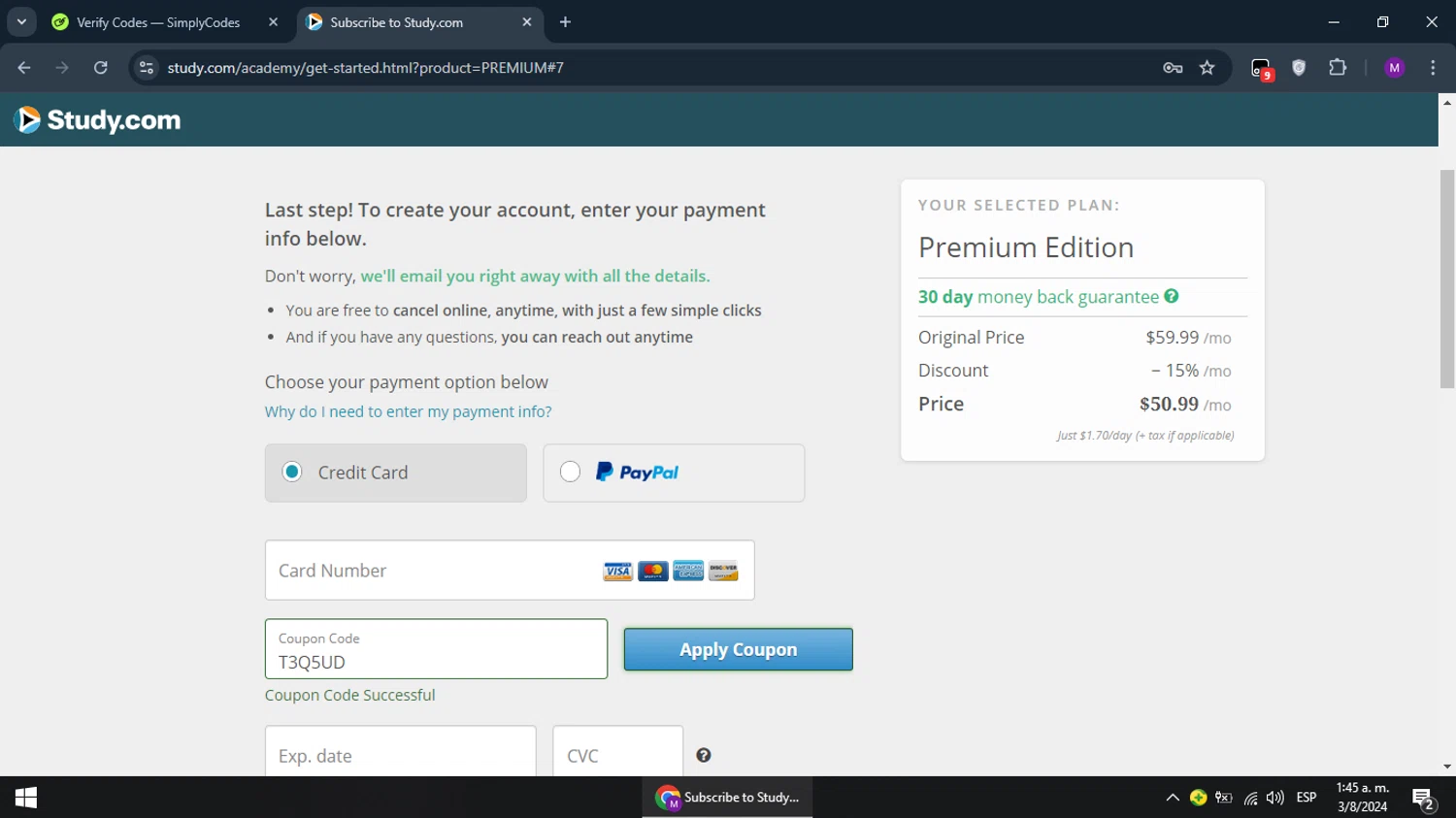Go back to the previous page

(x=24, y=68)
